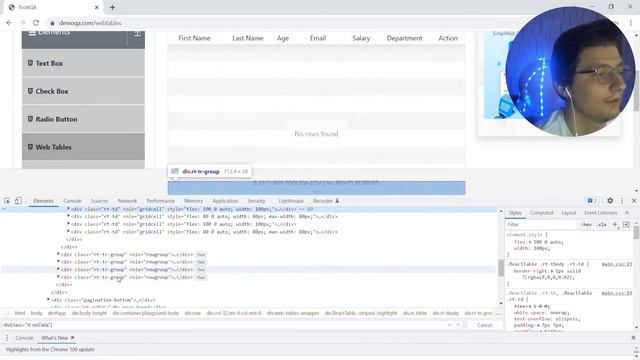
Task: Select div.web-tables-wrapper breadcrumb
Action: [x=293, y=313]
